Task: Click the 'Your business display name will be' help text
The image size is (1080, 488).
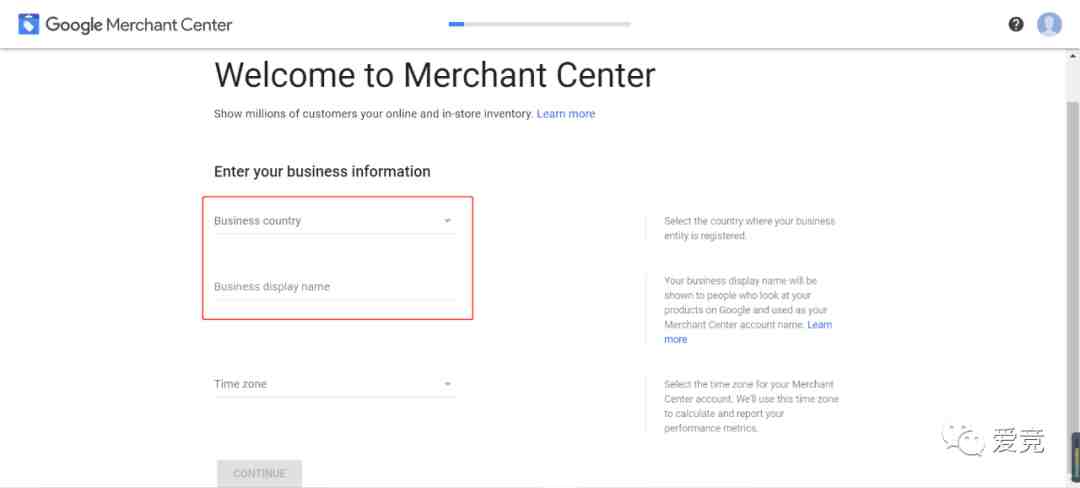Action: point(748,310)
